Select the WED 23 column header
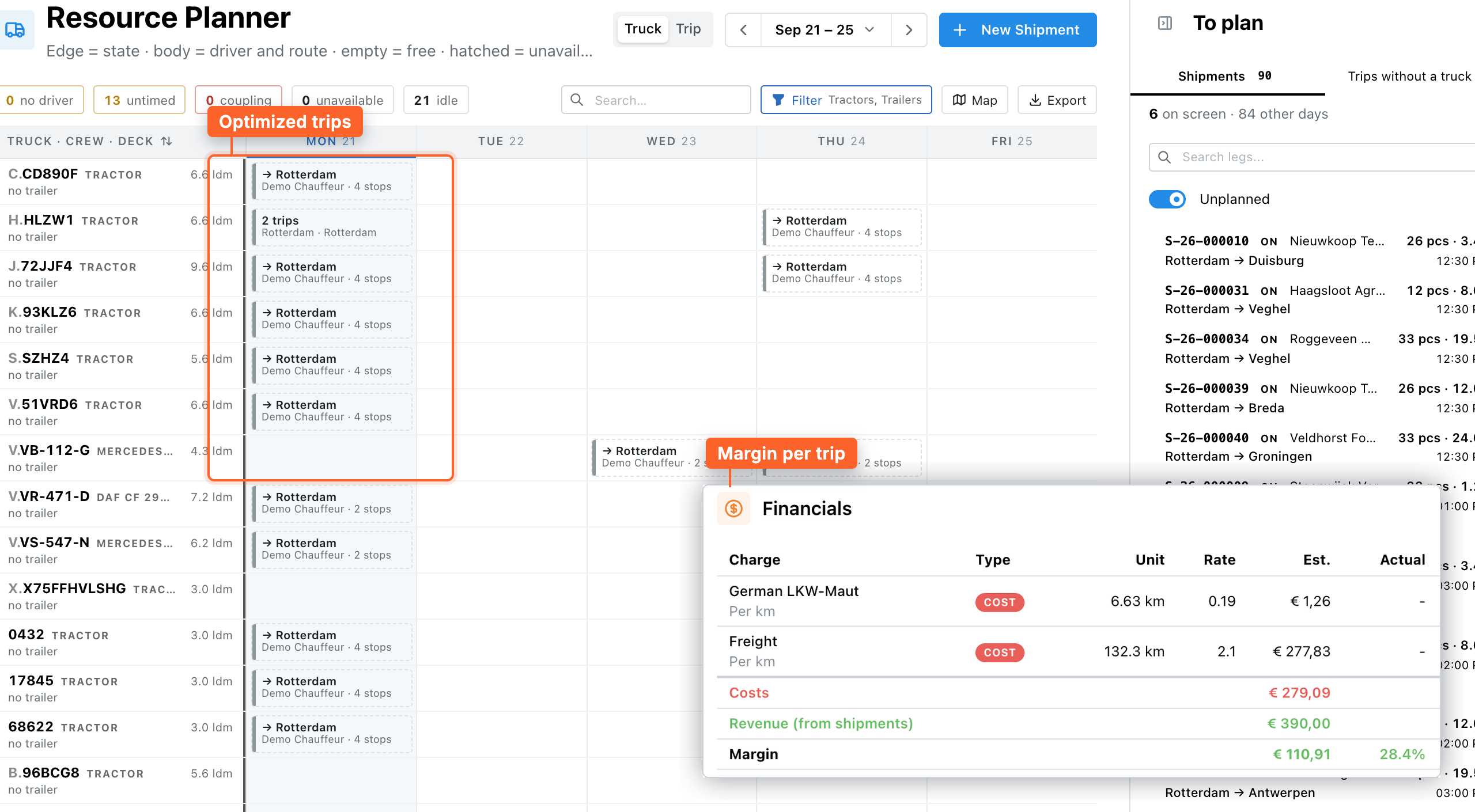The image size is (1475, 812). [672, 141]
